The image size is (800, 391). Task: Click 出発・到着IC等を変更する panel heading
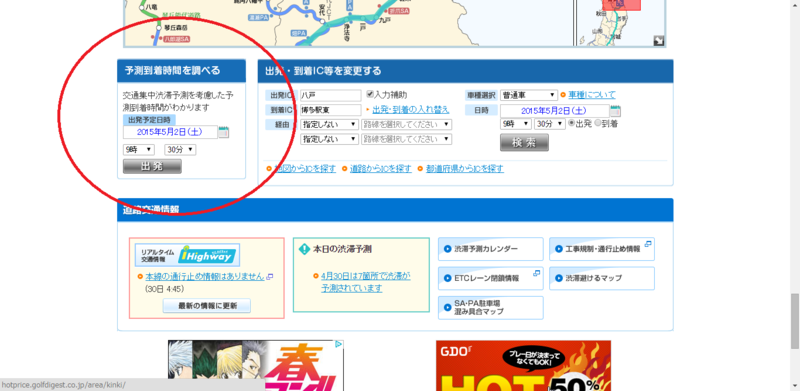[323, 71]
